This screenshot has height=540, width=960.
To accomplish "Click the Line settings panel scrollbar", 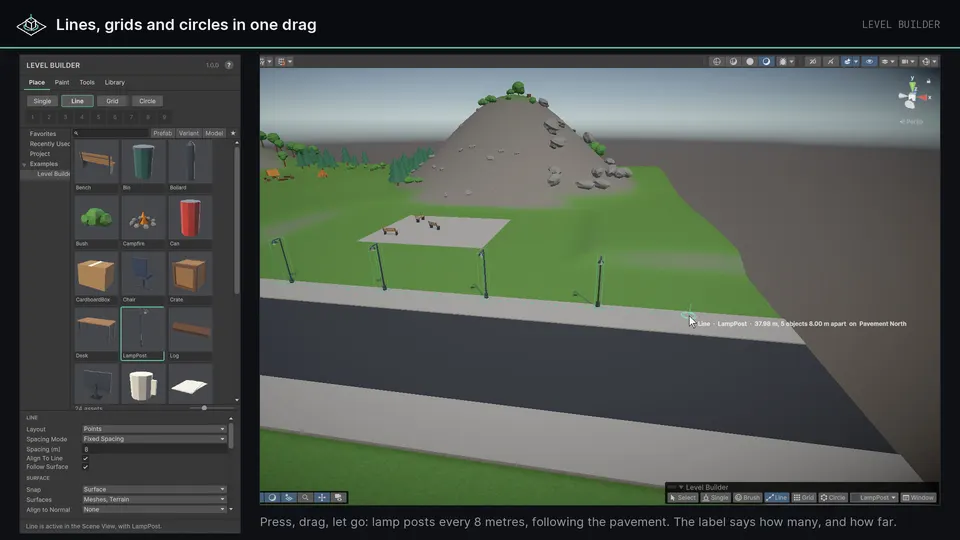I will (x=231, y=436).
